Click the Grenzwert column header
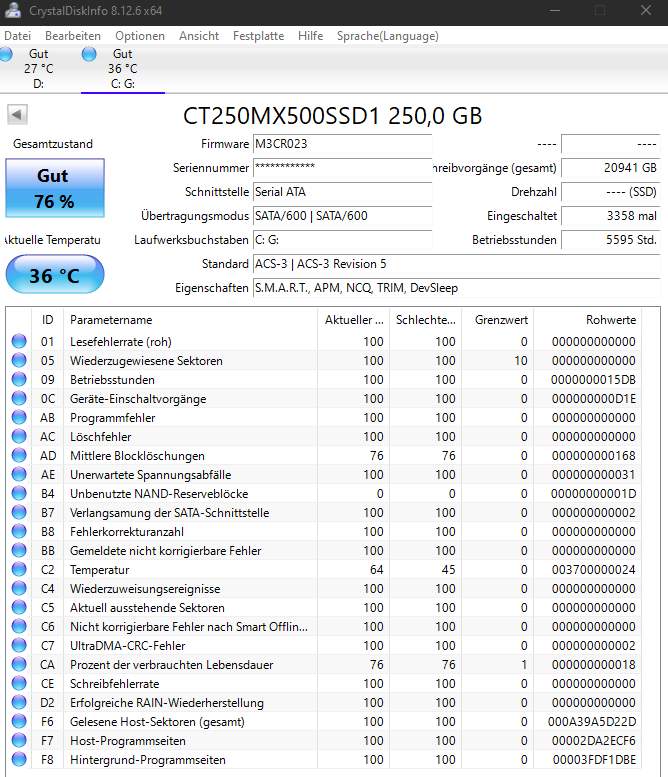668x777 pixels. (x=498, y=320)
